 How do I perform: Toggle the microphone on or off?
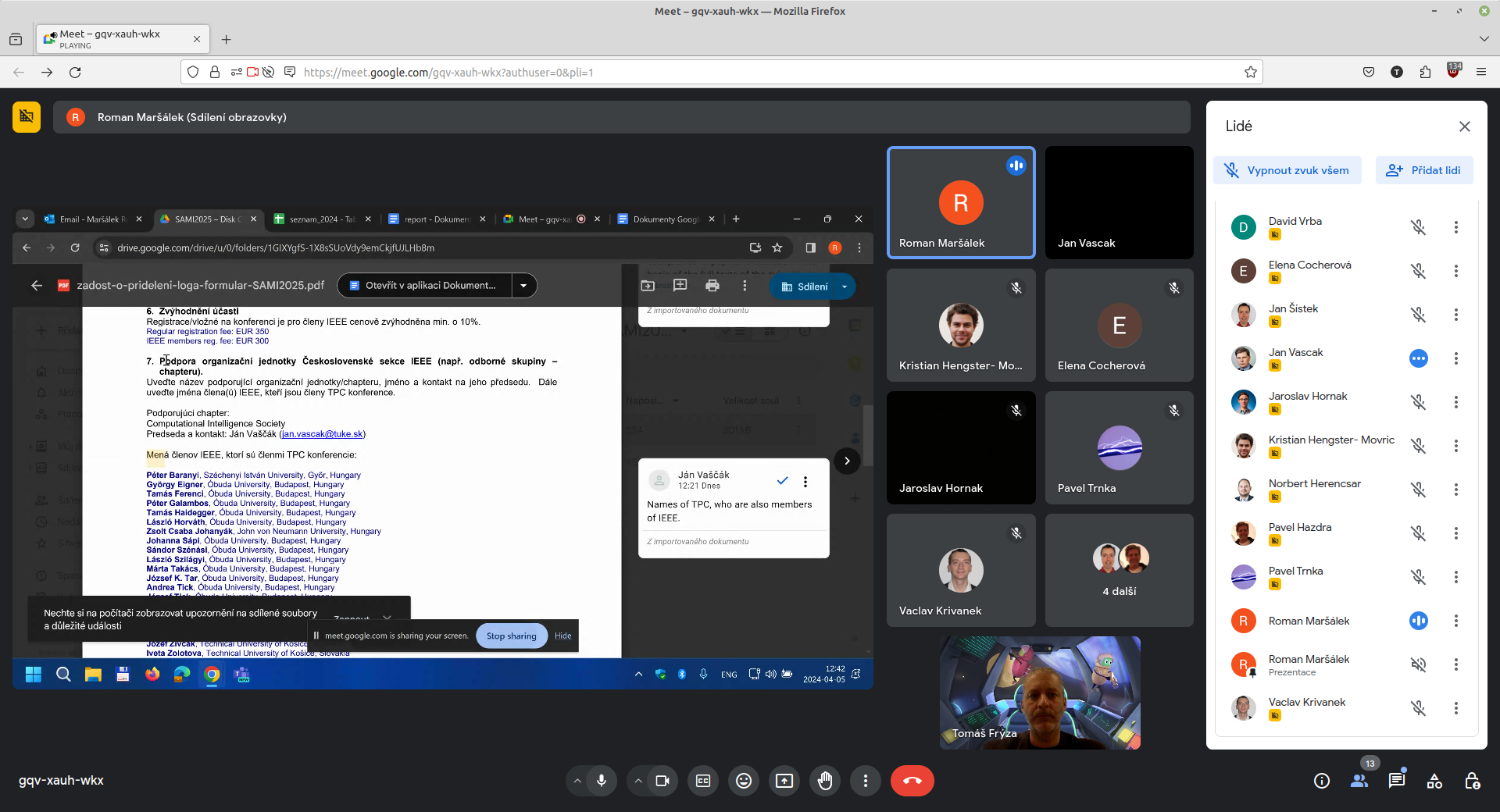point(602,781)
